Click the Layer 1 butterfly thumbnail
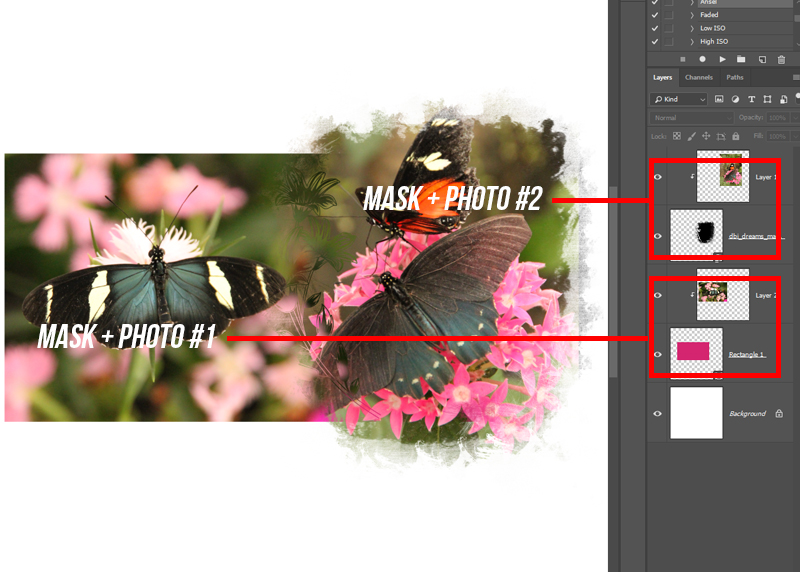Viewport: 800px width, 572px height. click(x=723, y=176)
